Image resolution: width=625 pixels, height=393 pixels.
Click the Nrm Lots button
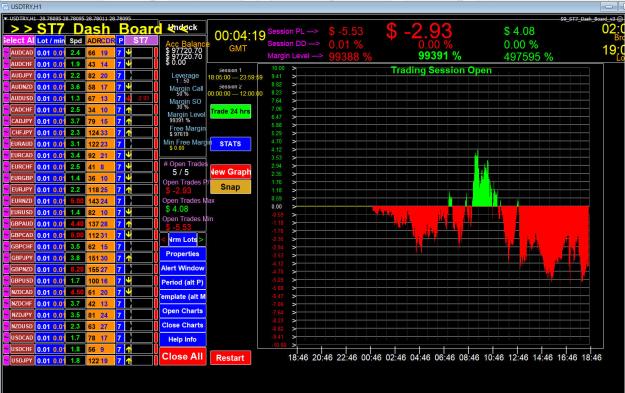tap(183, 240)
